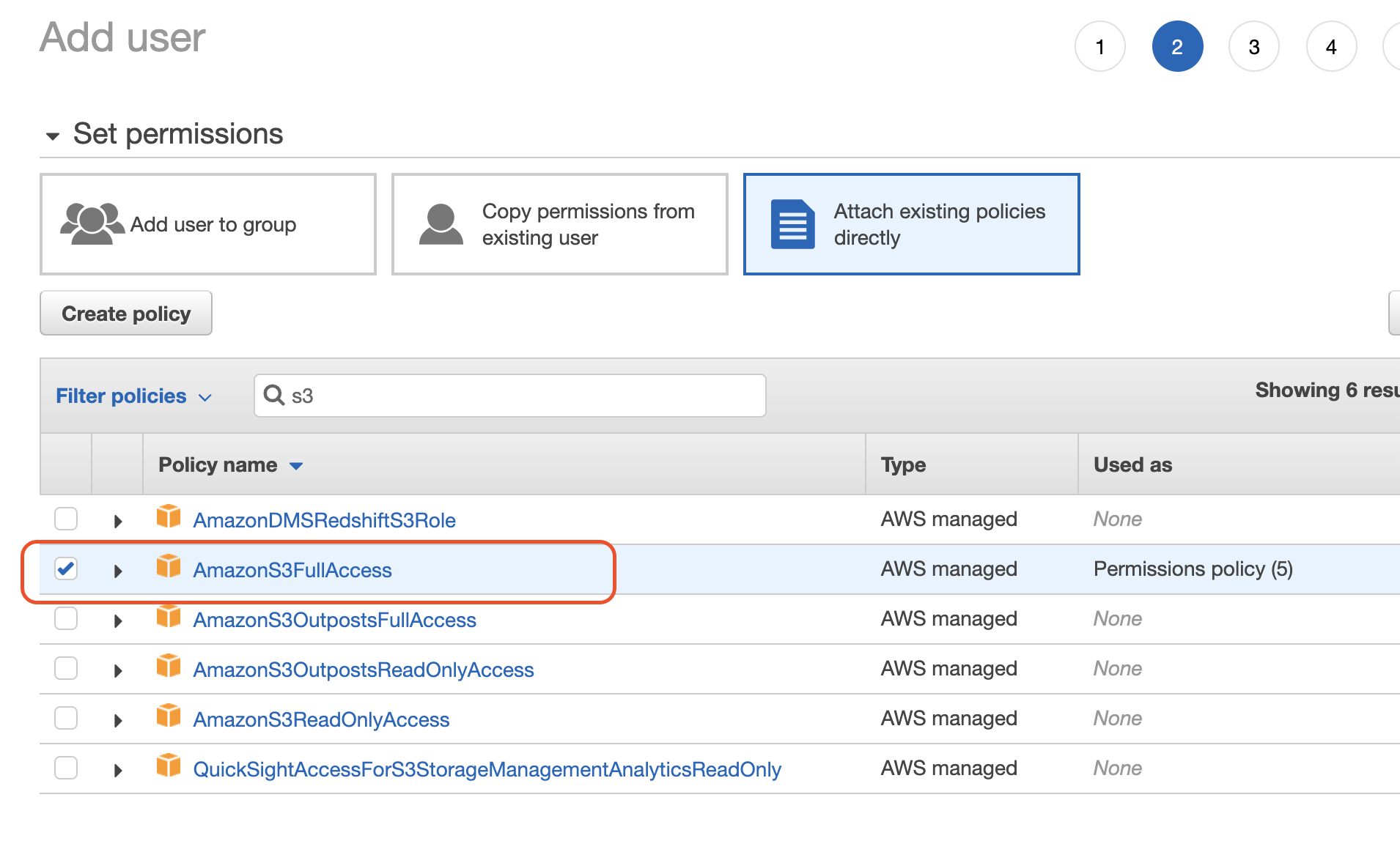Click the document icon for Attach existing policies

coord(792,224)
